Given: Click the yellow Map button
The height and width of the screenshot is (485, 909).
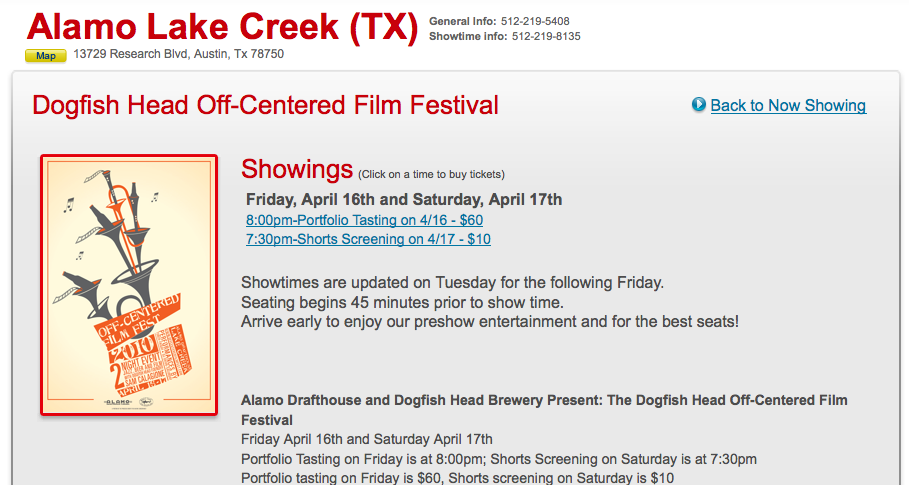Looking at the screenshot, I should [x=46, y=56].
